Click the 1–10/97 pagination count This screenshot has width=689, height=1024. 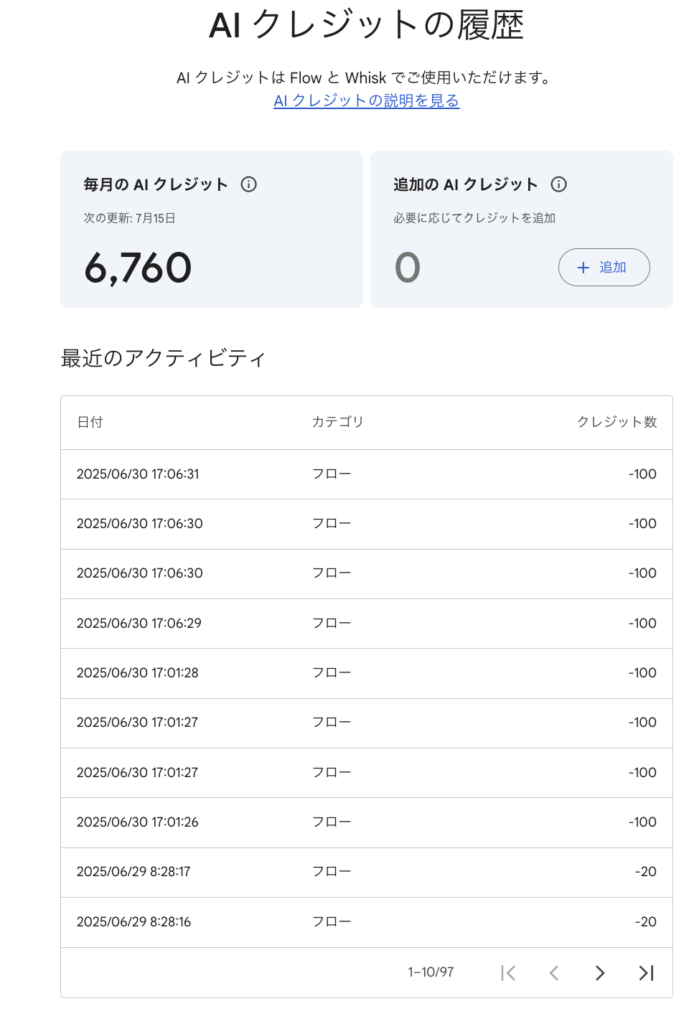pos(430,972)
